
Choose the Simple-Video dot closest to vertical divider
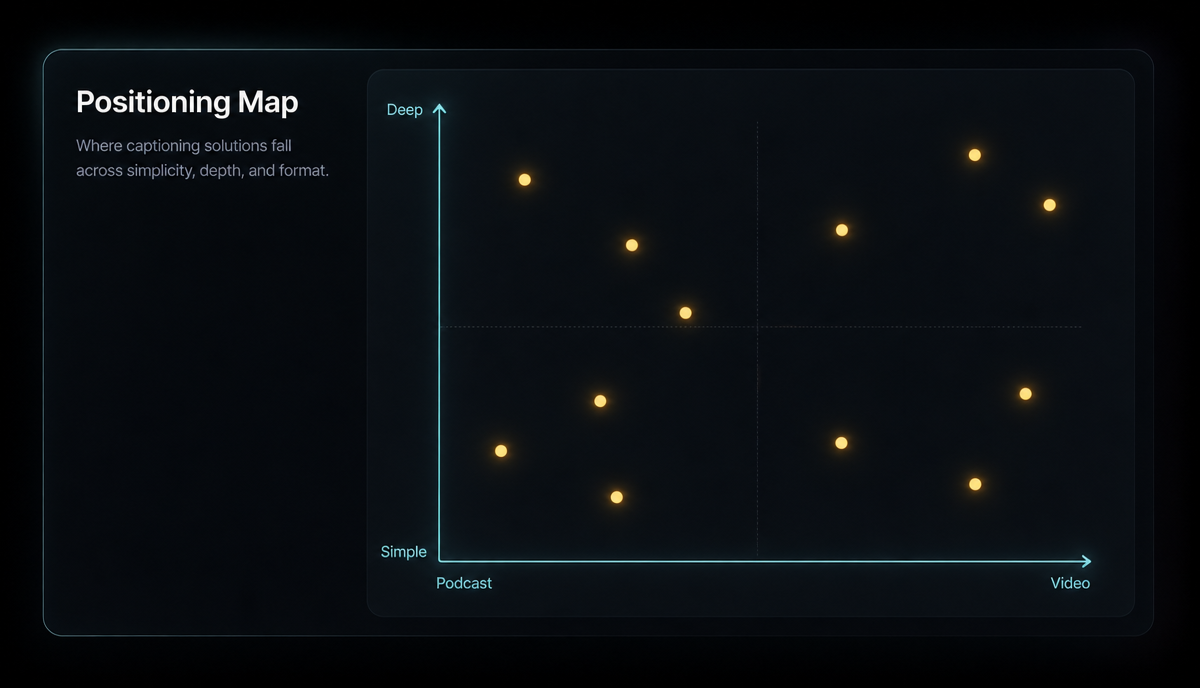point(841,443)
